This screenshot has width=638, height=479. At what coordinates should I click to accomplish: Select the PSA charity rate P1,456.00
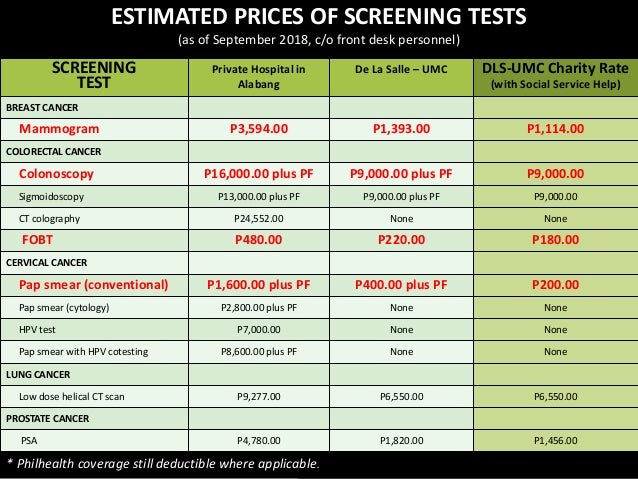[555, 441]
